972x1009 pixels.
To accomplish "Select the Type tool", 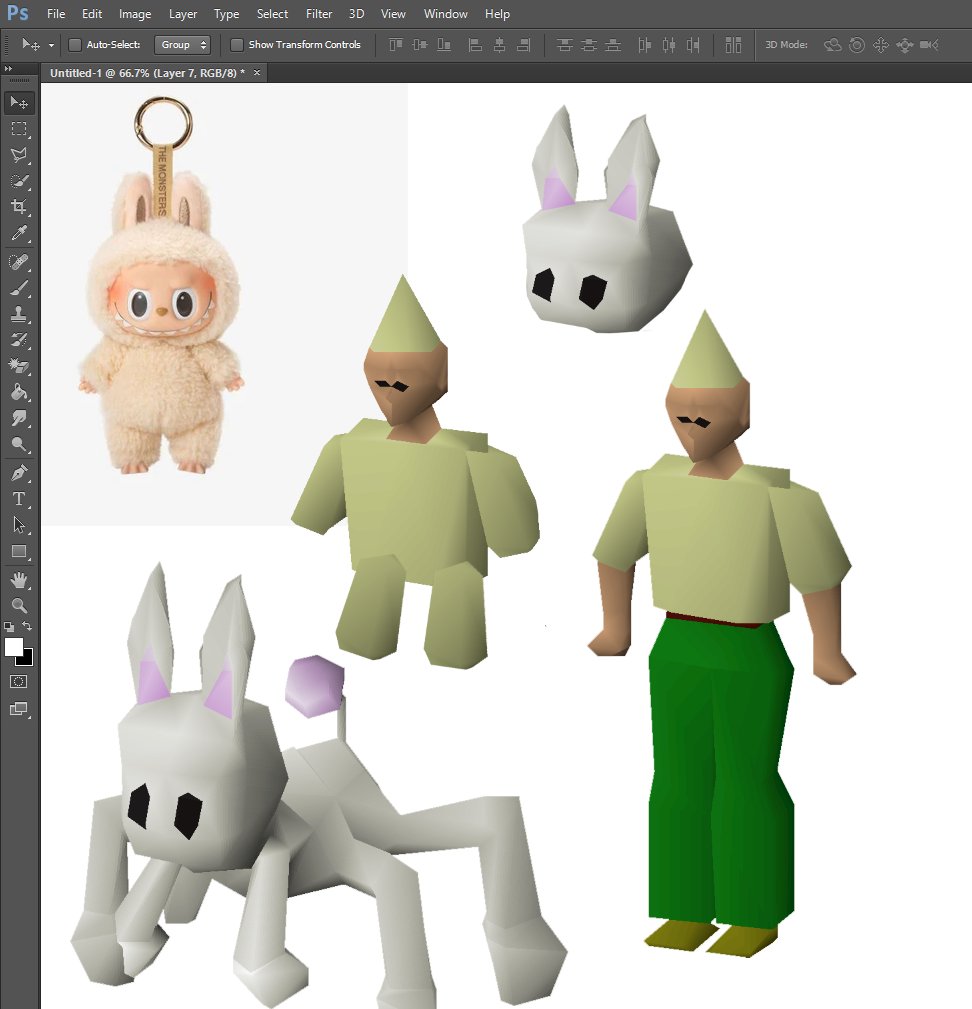I will pyautogui.click(x=17, y=499).
